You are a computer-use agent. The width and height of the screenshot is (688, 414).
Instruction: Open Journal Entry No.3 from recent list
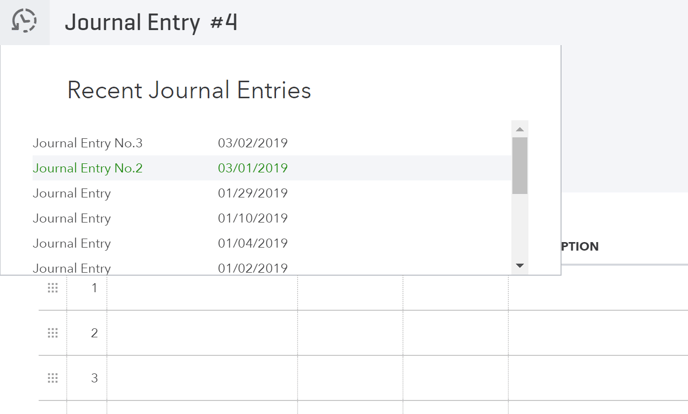tap(88, 143)
